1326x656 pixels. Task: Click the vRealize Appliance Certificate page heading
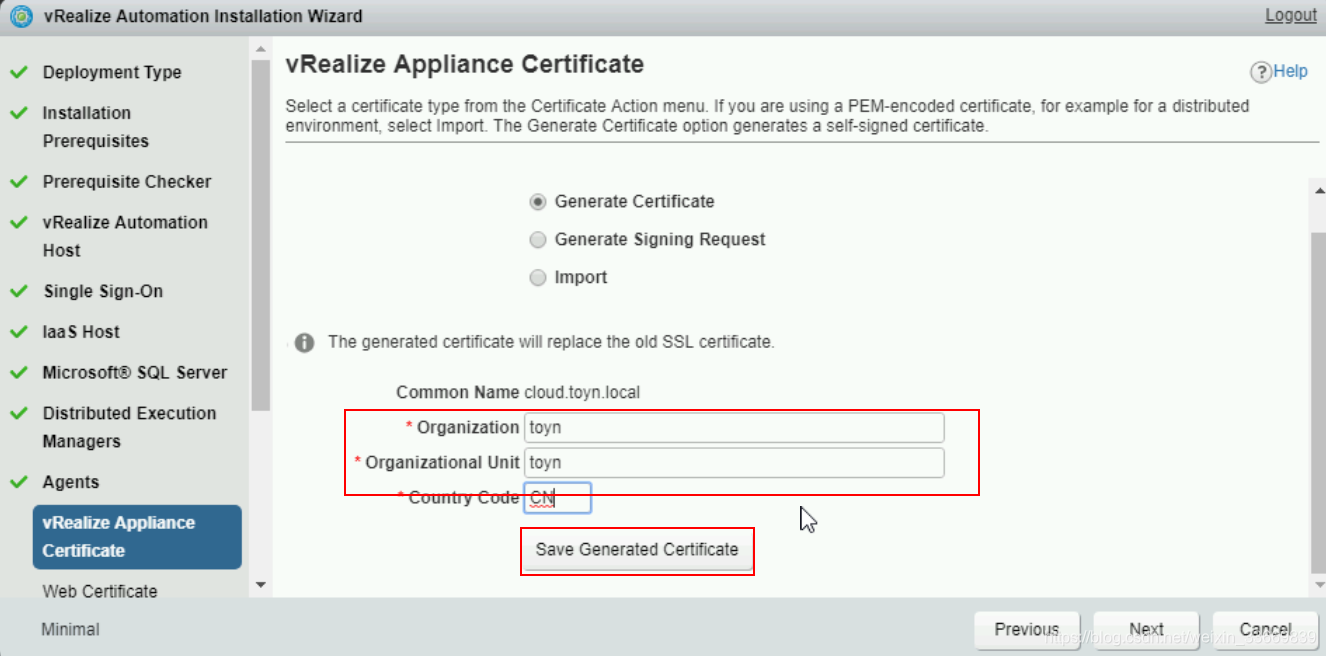[x=465, y=65]
